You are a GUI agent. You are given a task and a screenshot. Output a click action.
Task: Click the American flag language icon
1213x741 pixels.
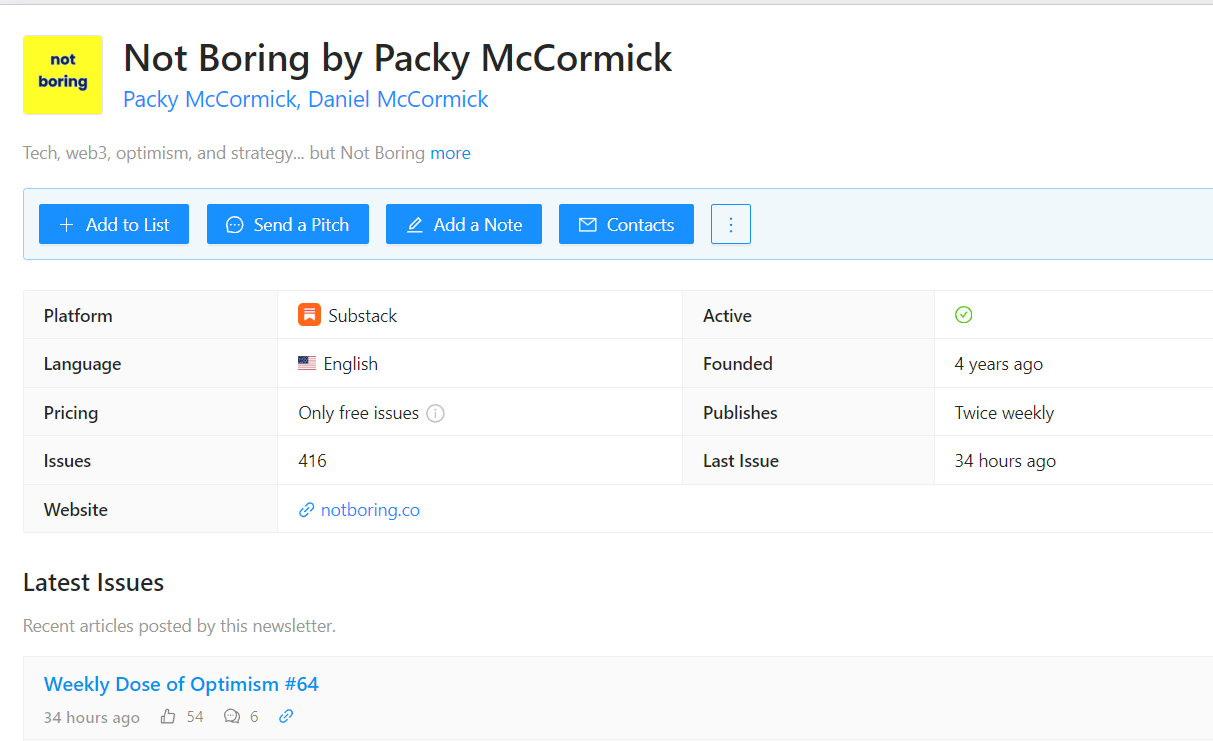pyautogui.click(x=306, y=362)
